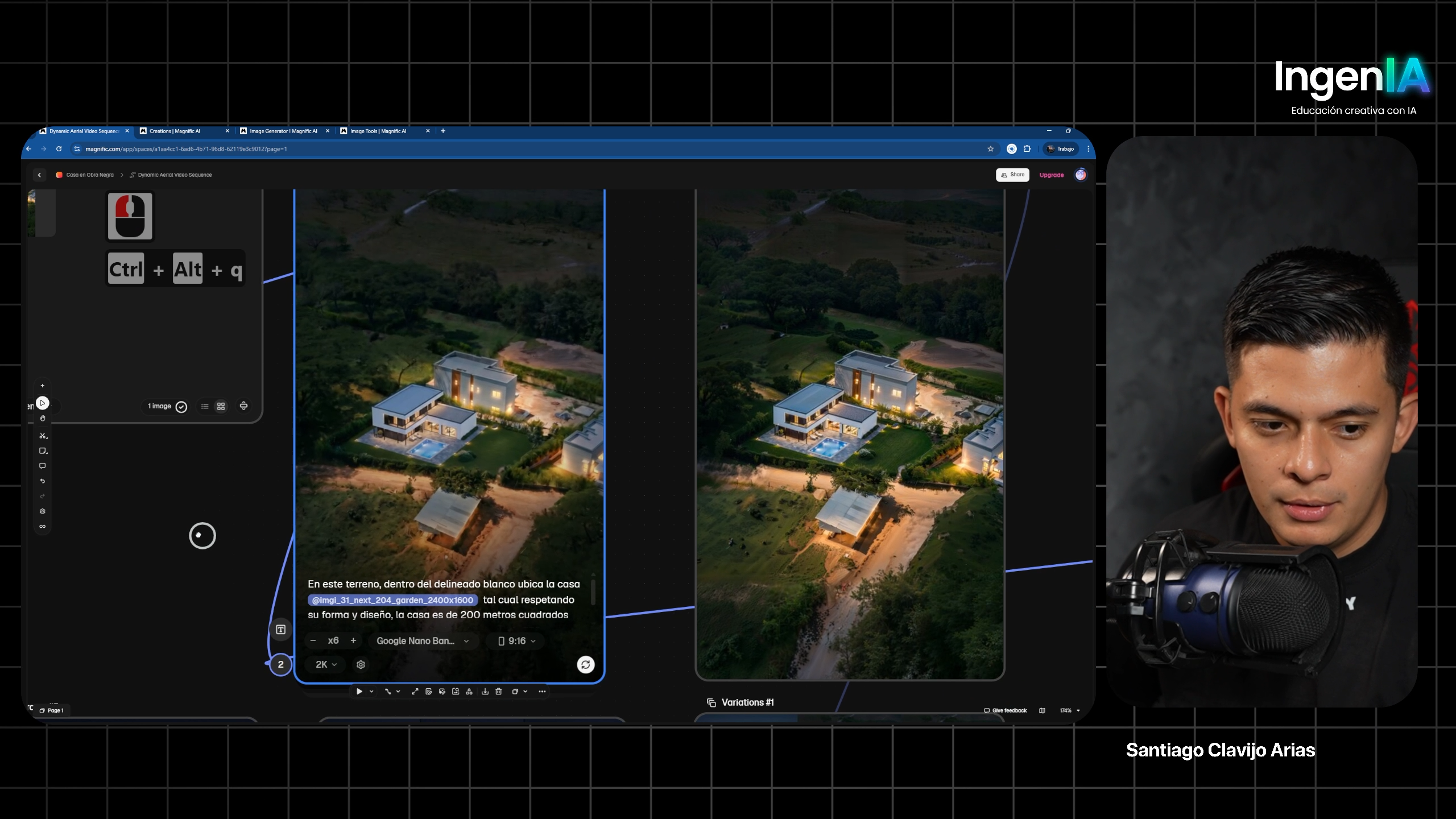Image resolution: width=1456 pixels, height=819 pixels.
Task: Open the infinity icon at toolbar bottom
Action: [x=42, y=527]
